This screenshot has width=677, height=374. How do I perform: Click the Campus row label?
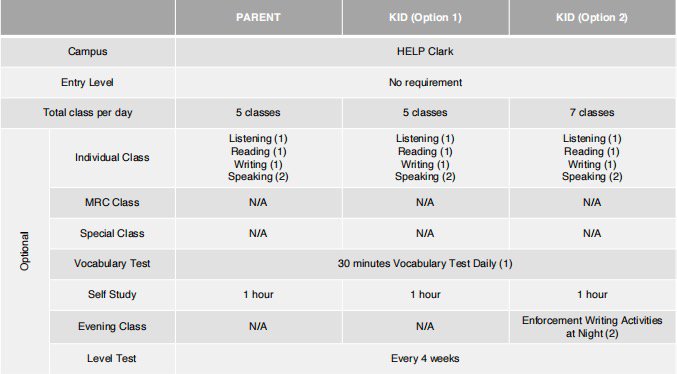pos(88,51)
